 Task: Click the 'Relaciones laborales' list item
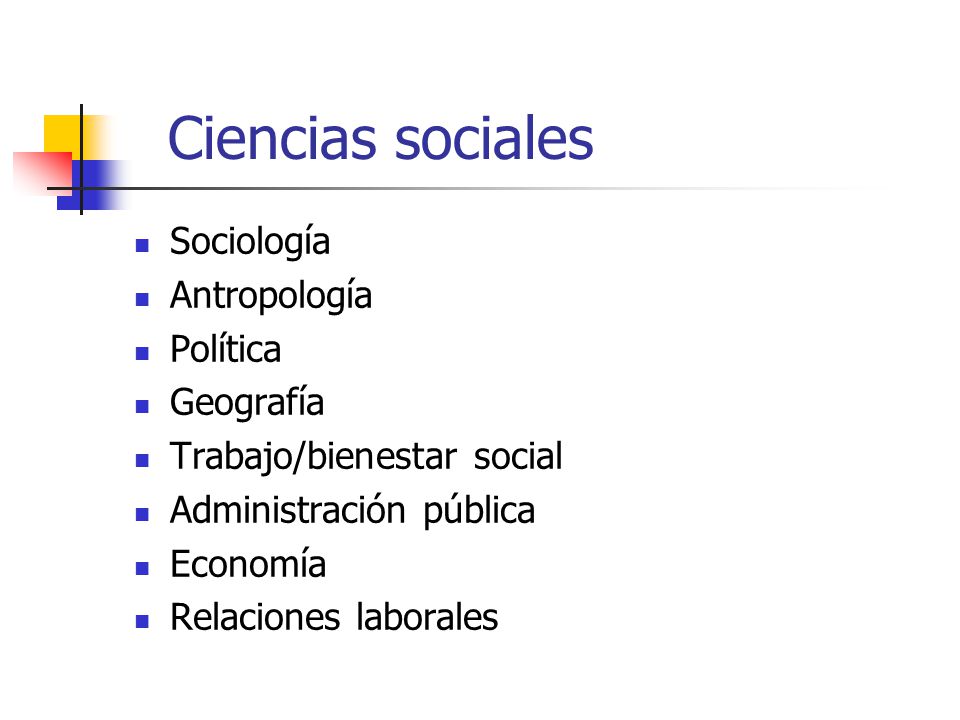point(334,617)
